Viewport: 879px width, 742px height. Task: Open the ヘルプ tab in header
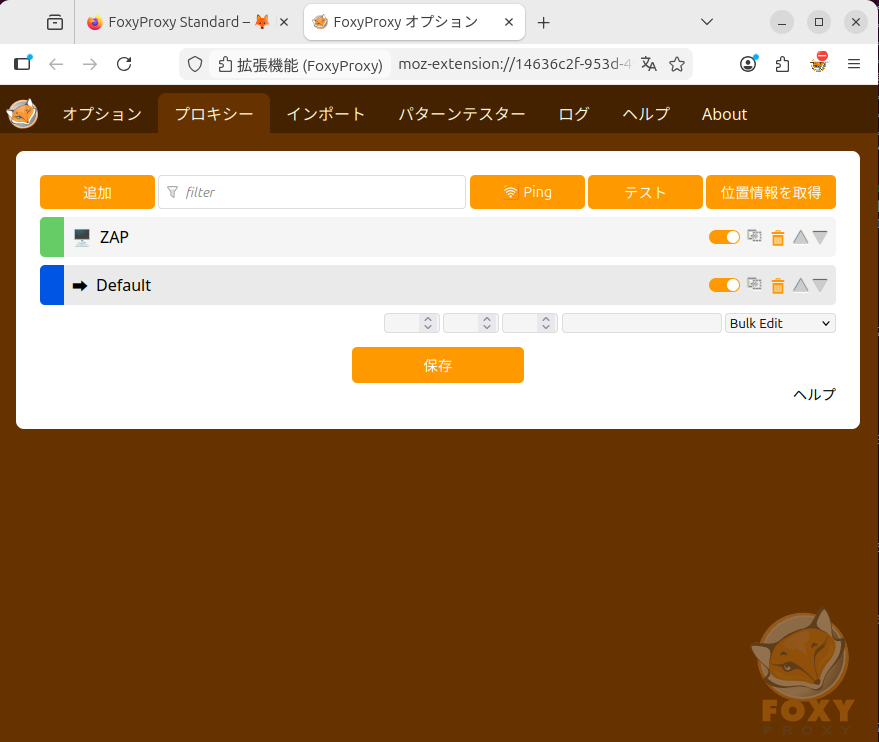click(x=646, y=114)
